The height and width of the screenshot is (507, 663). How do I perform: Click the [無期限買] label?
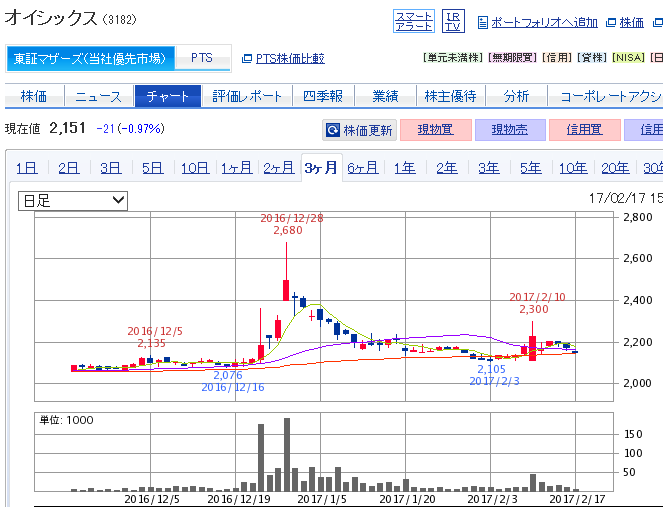512,58
